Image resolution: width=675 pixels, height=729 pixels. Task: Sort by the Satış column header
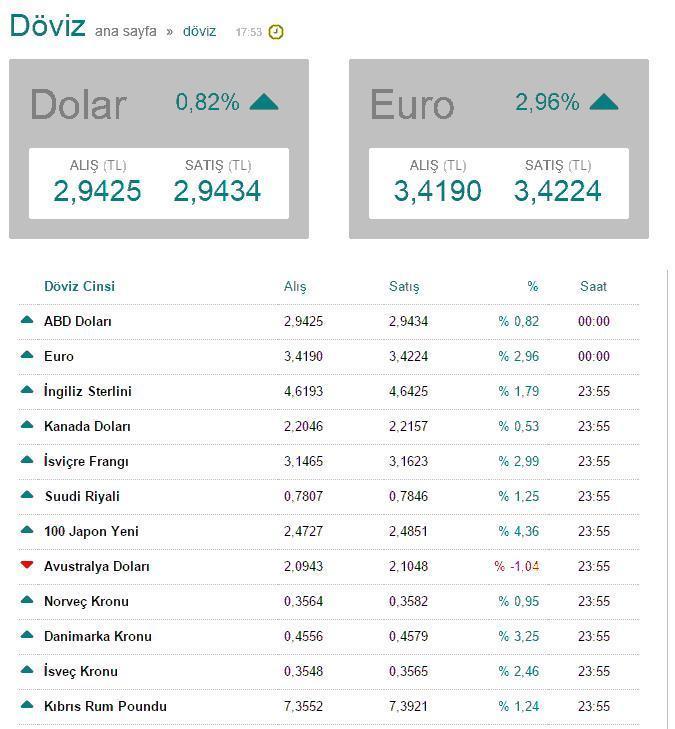[404, 286]
